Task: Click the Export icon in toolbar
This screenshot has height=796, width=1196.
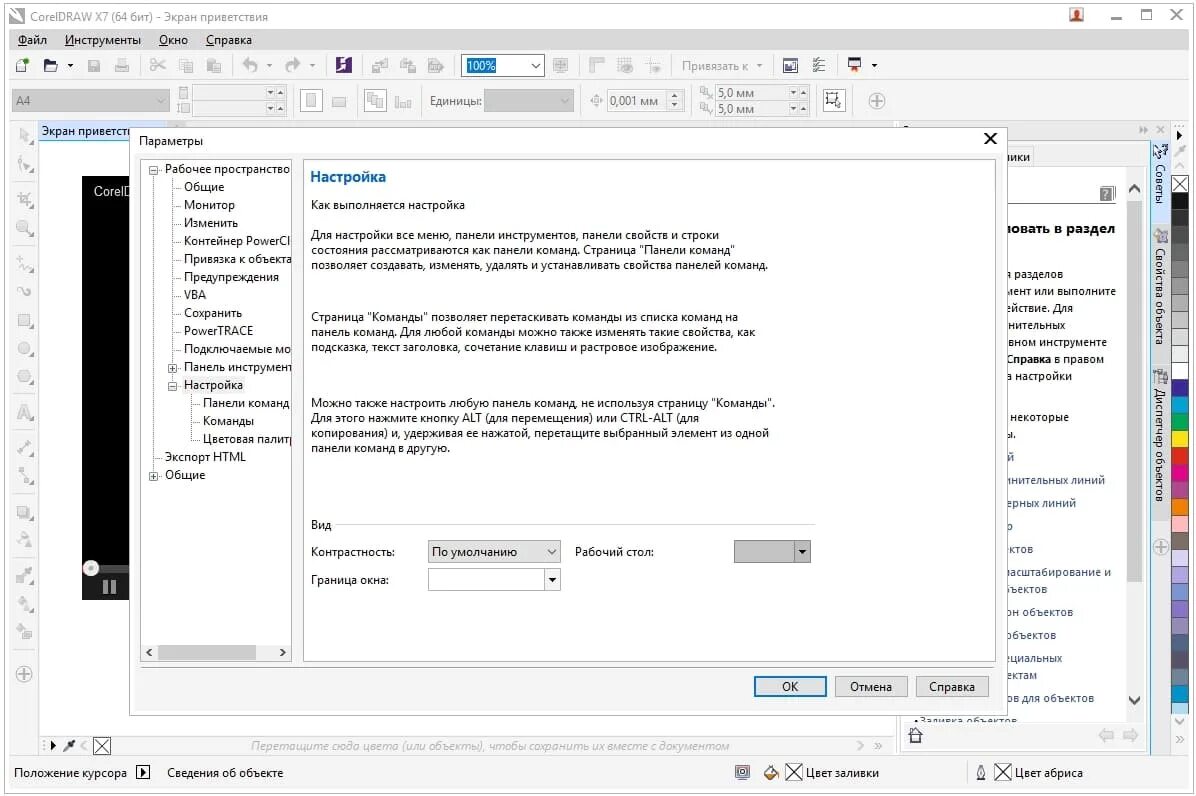Action: pos(407,66)
